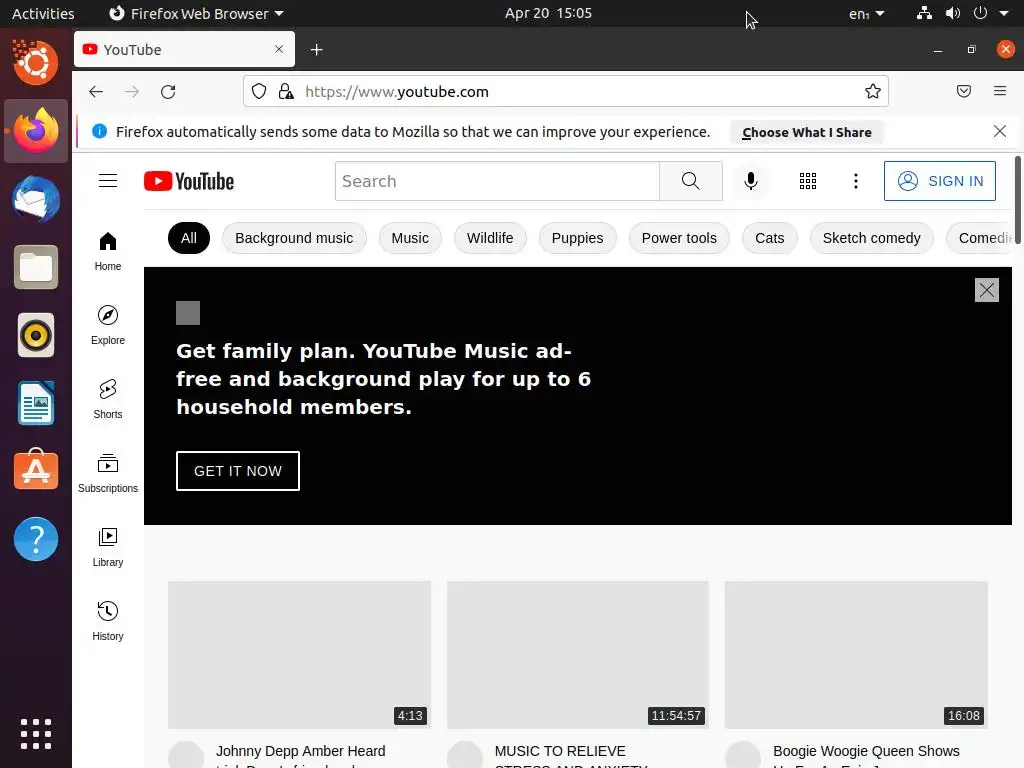This screenshot has height=768, width=1024.
Task: Open YouTube settings three-dot menu
Action: (856, 181)
